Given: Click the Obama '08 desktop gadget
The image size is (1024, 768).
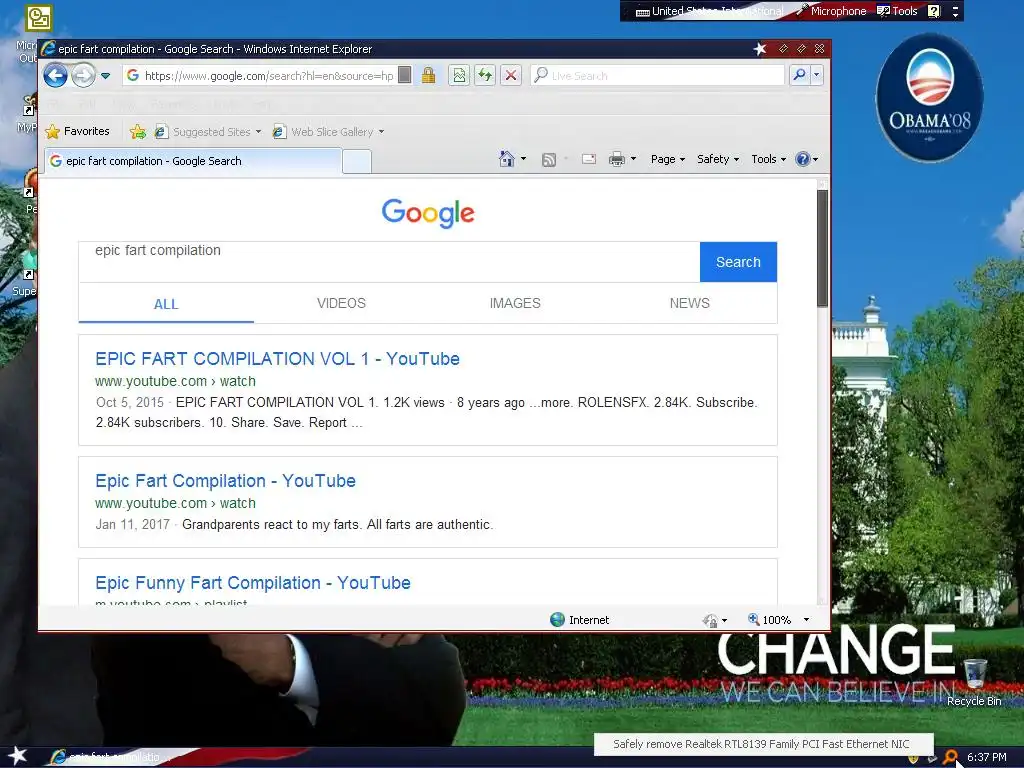Looking at the screenshot, I should pos(929,98).
